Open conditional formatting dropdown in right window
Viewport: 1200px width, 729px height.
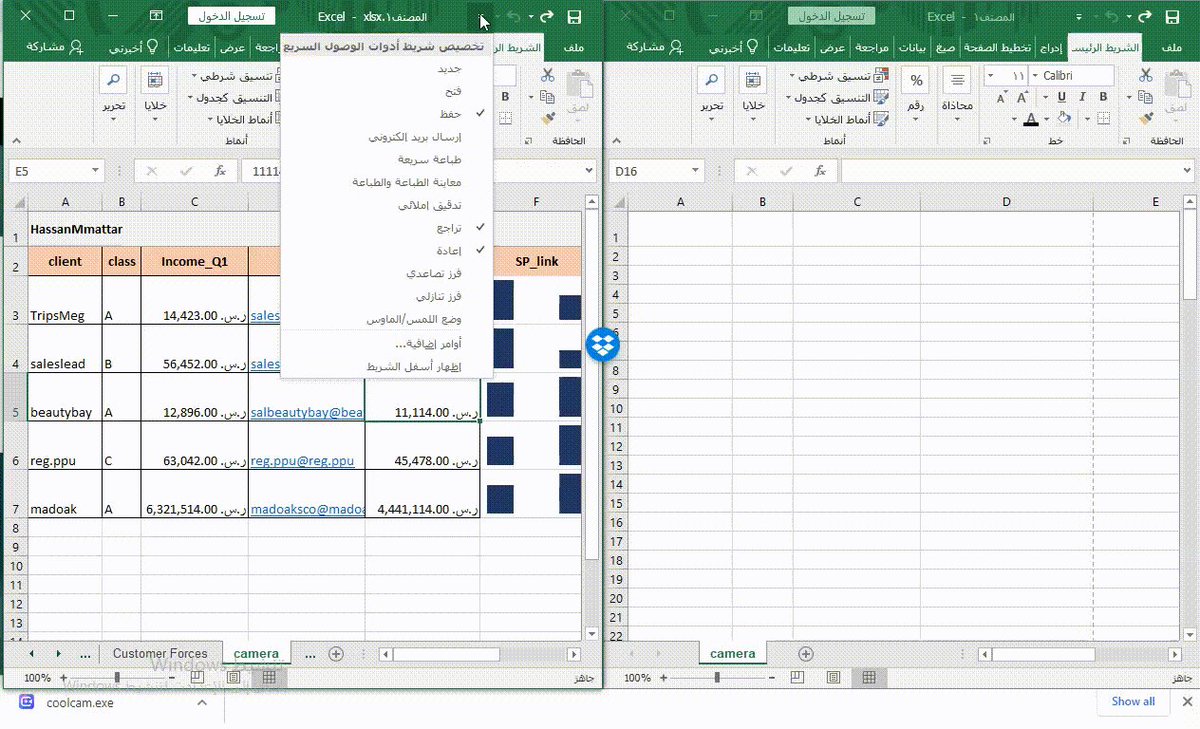click(x=838, y=75)
